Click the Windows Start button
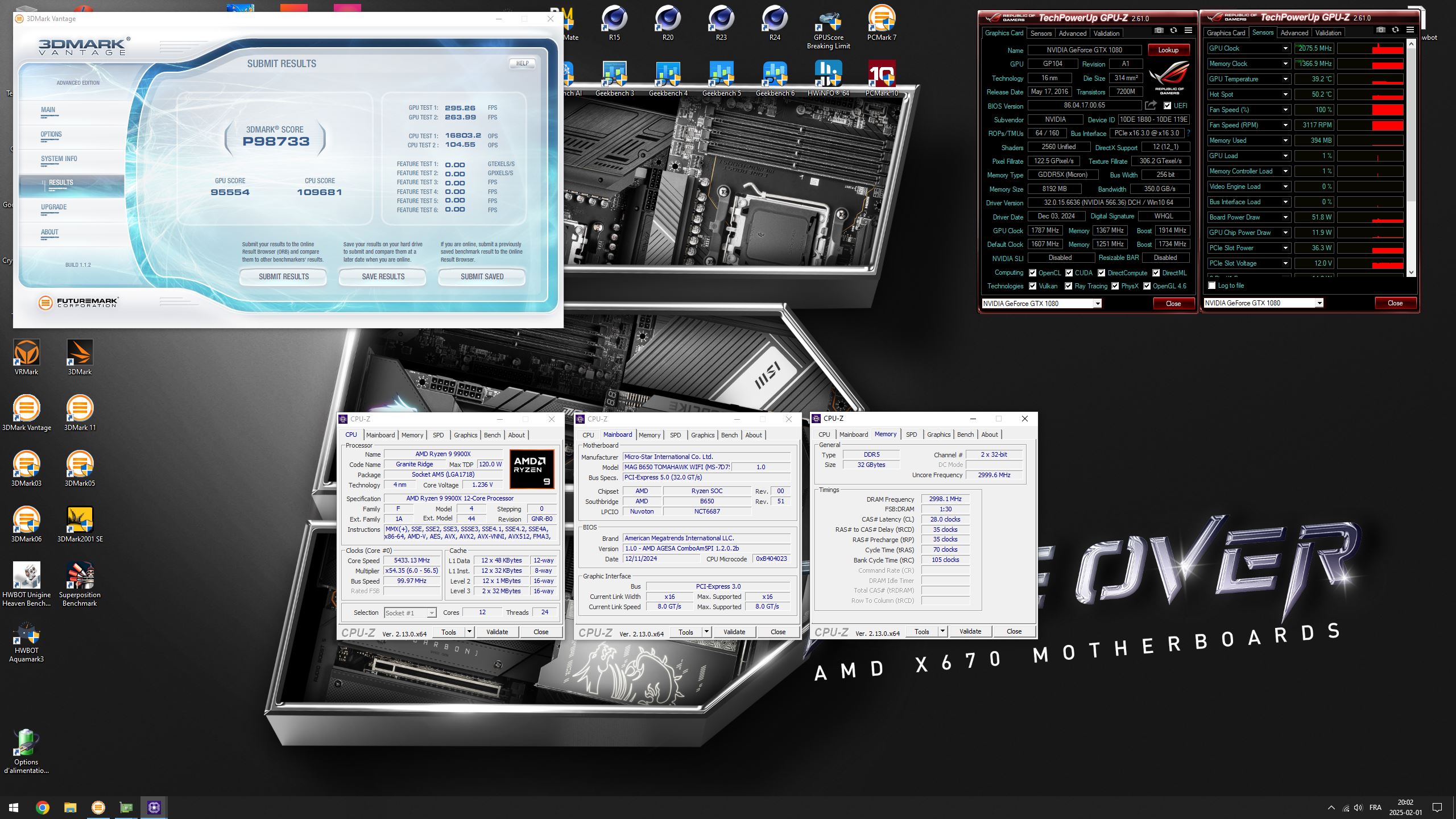 click(x=14, y=807)
